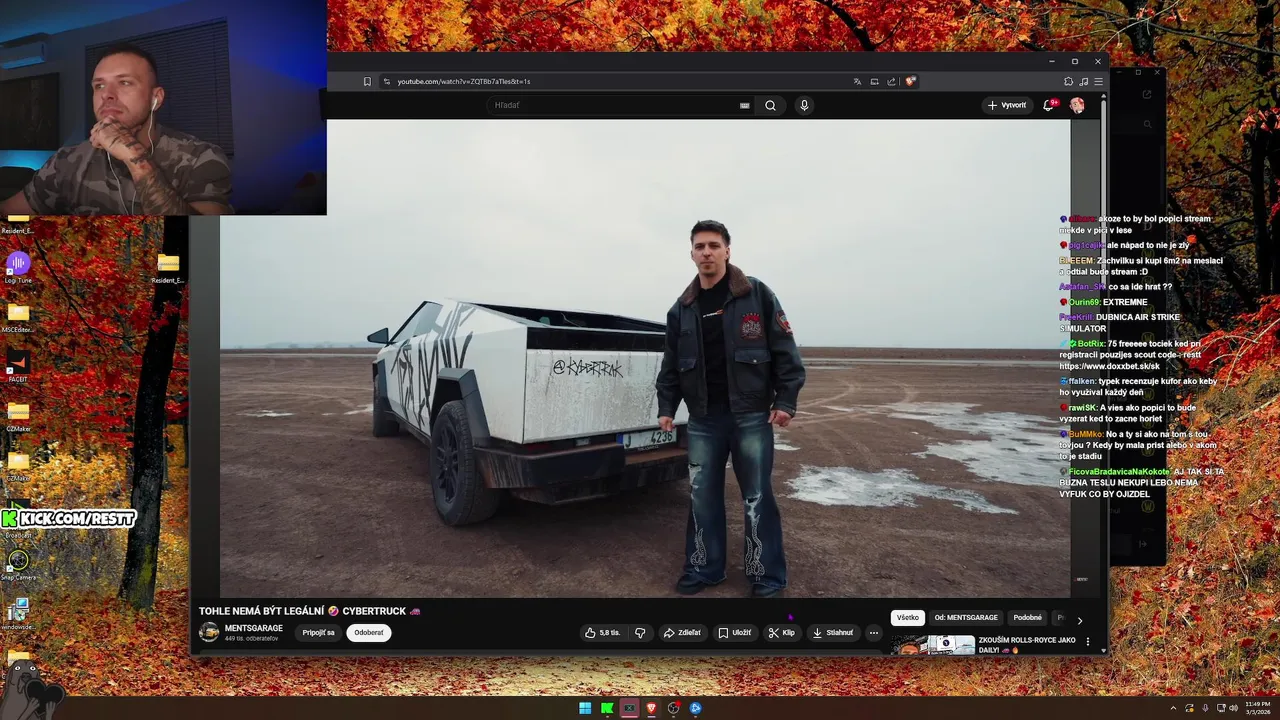Open the Logi Tune desktop icon
This screenshot has width=1280, height=720.
18,267
